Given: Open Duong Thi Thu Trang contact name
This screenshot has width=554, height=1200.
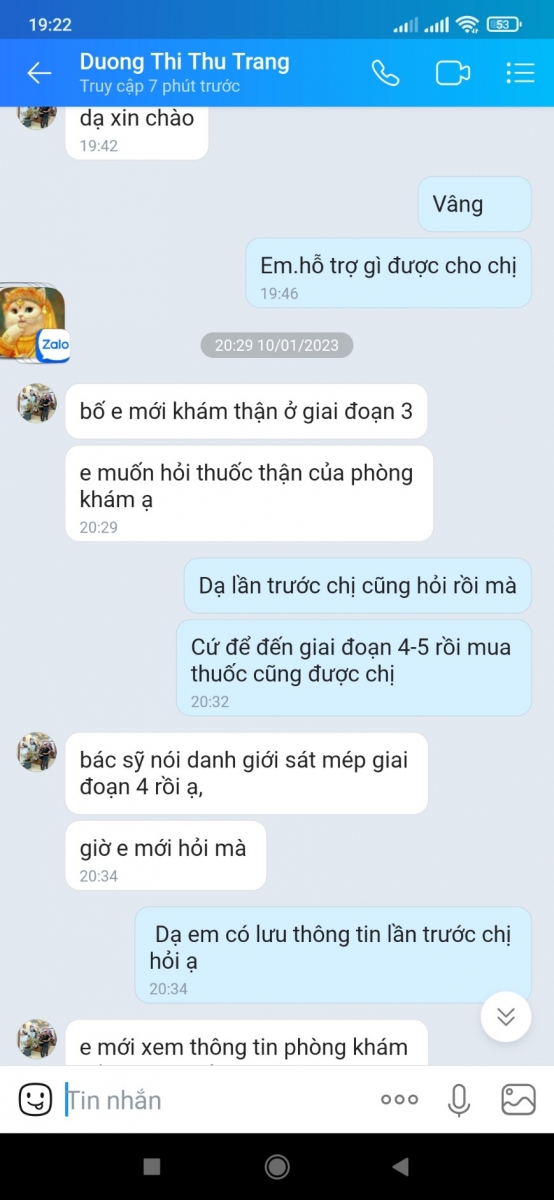Looking at the screenshot, I should click(x=185, y=62).
